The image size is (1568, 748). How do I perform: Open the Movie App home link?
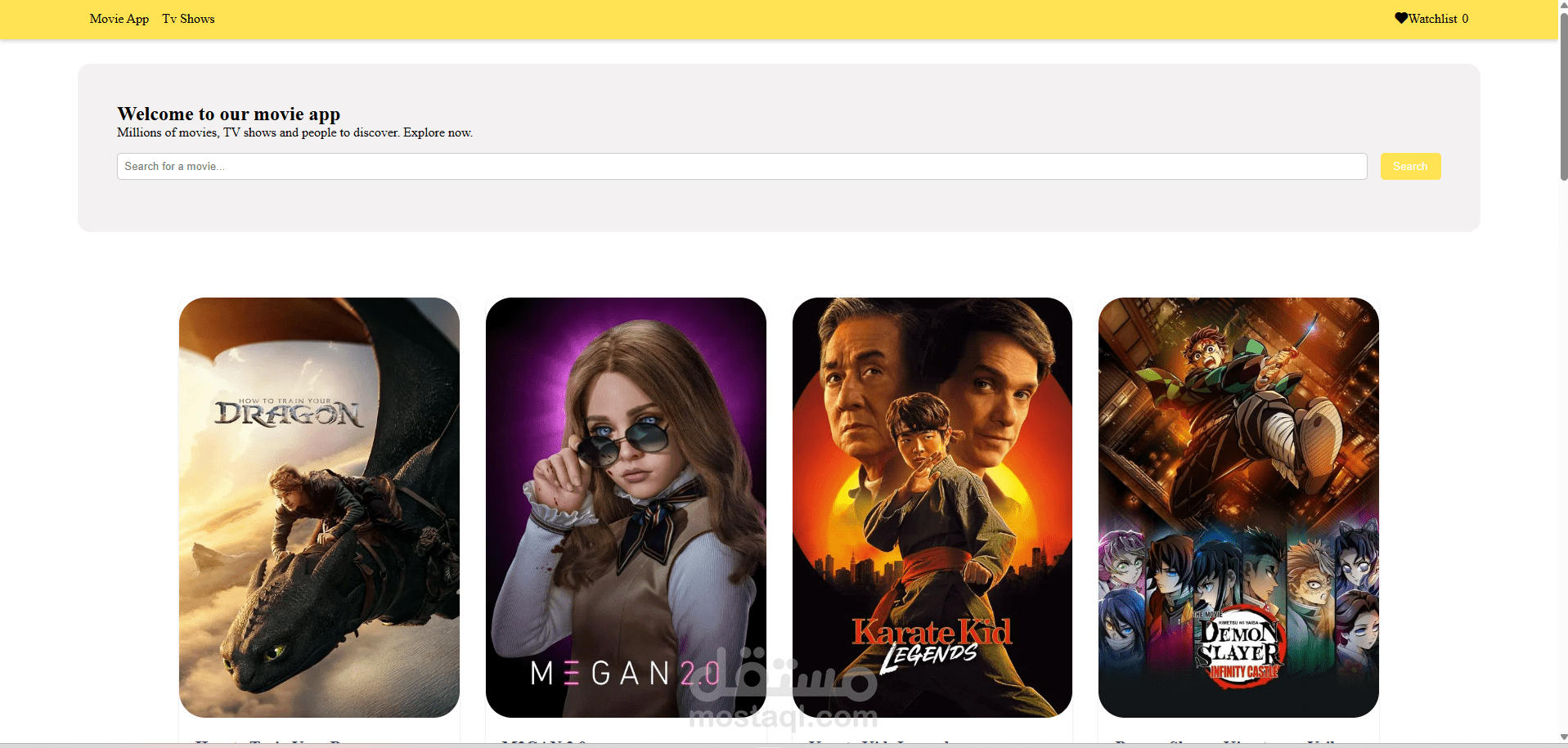point(119,19)
